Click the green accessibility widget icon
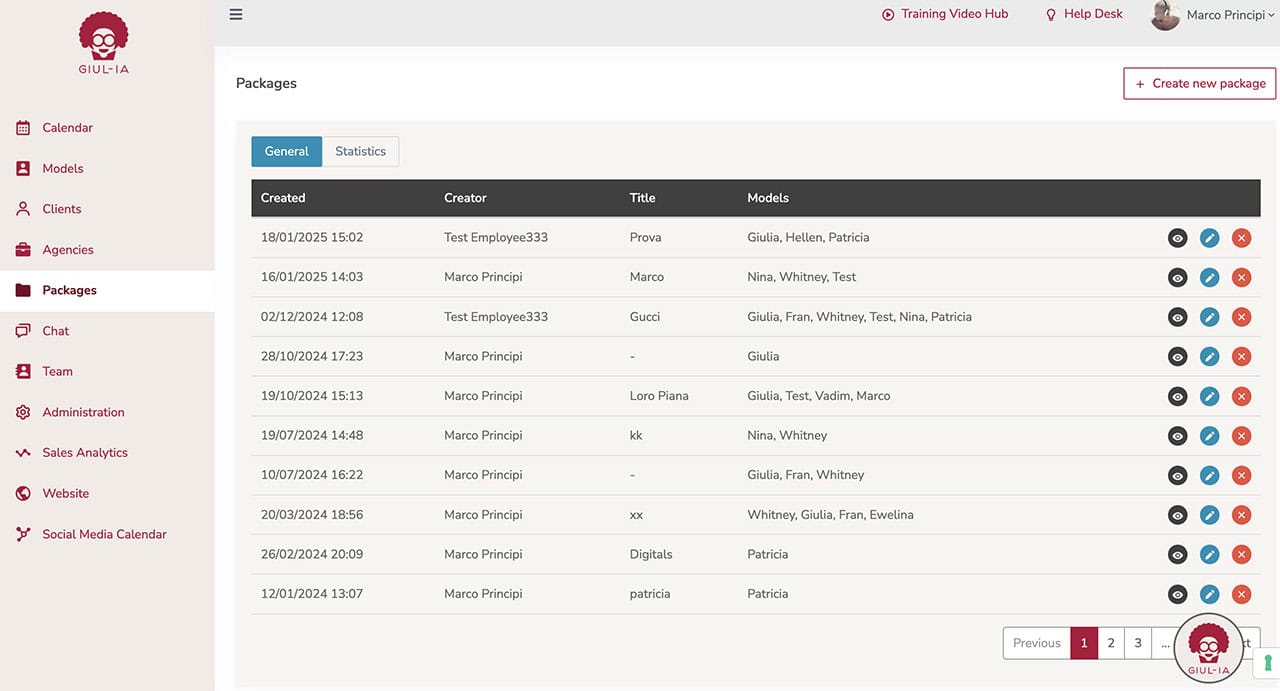 [x=1268, y=662]
